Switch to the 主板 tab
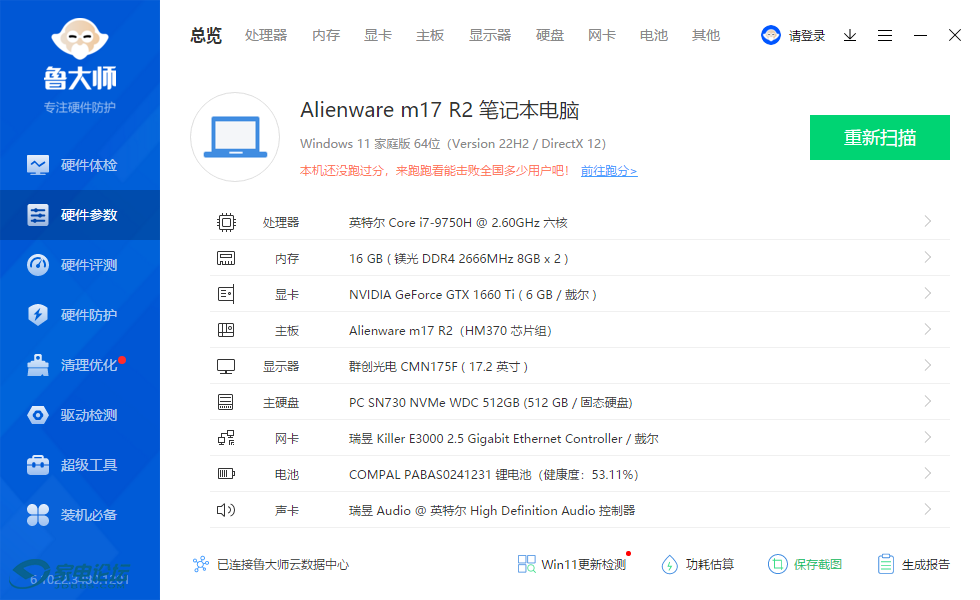Viewport: 980px width, 600px height. [430, 36]
